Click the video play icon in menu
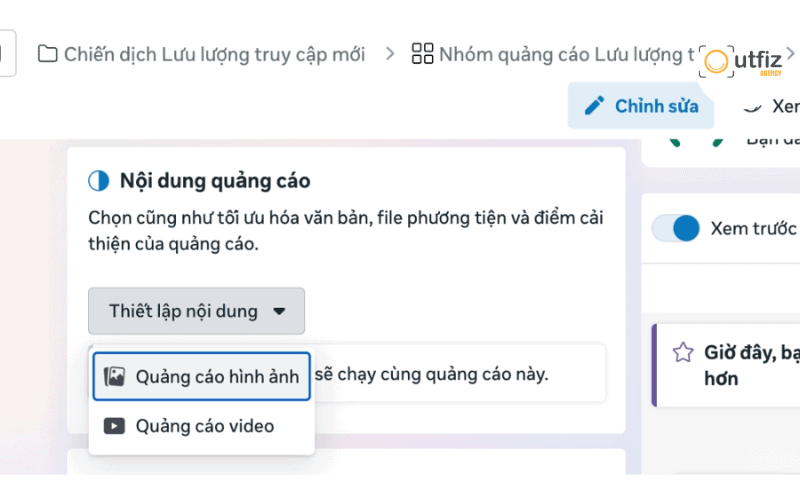This screenshot has height=500, width=800. 114,426
